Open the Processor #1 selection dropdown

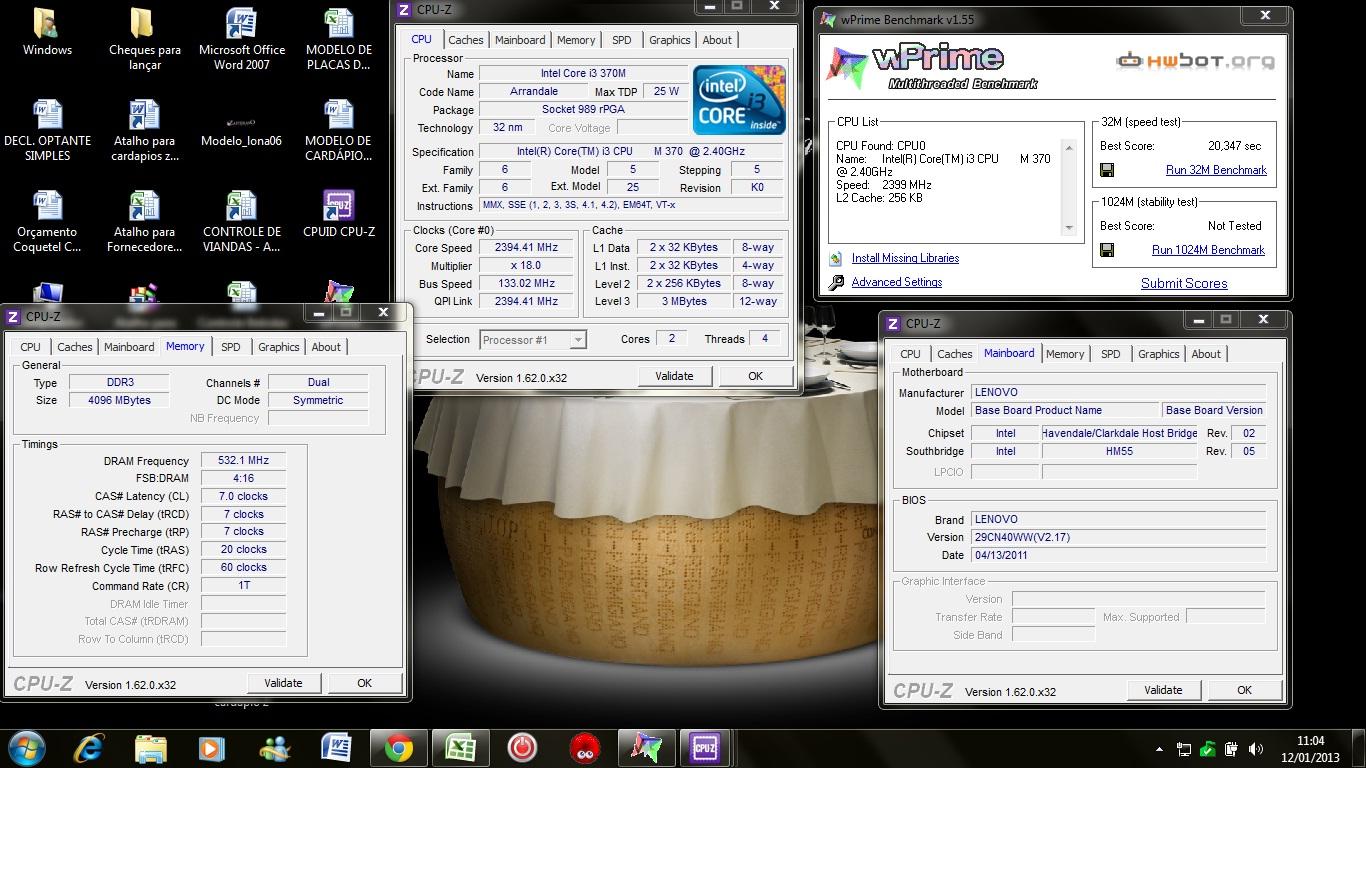533,340
